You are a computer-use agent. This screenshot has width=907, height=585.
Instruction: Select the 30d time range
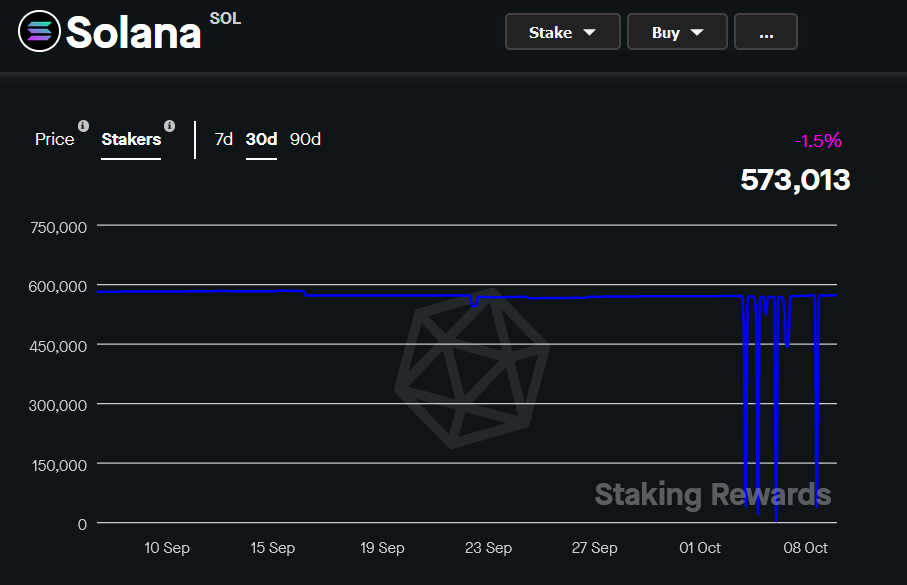pos(261,139)
